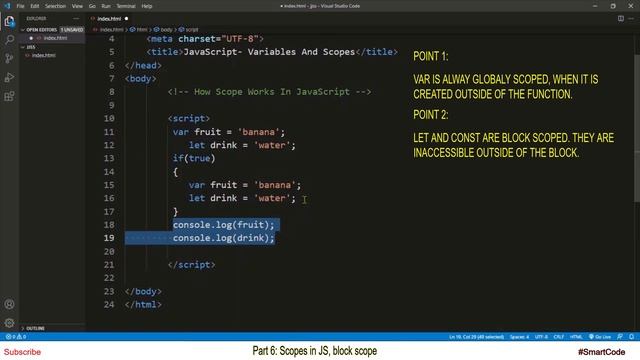Click the errors and warnings status indicator

click(x=16, y=337)
